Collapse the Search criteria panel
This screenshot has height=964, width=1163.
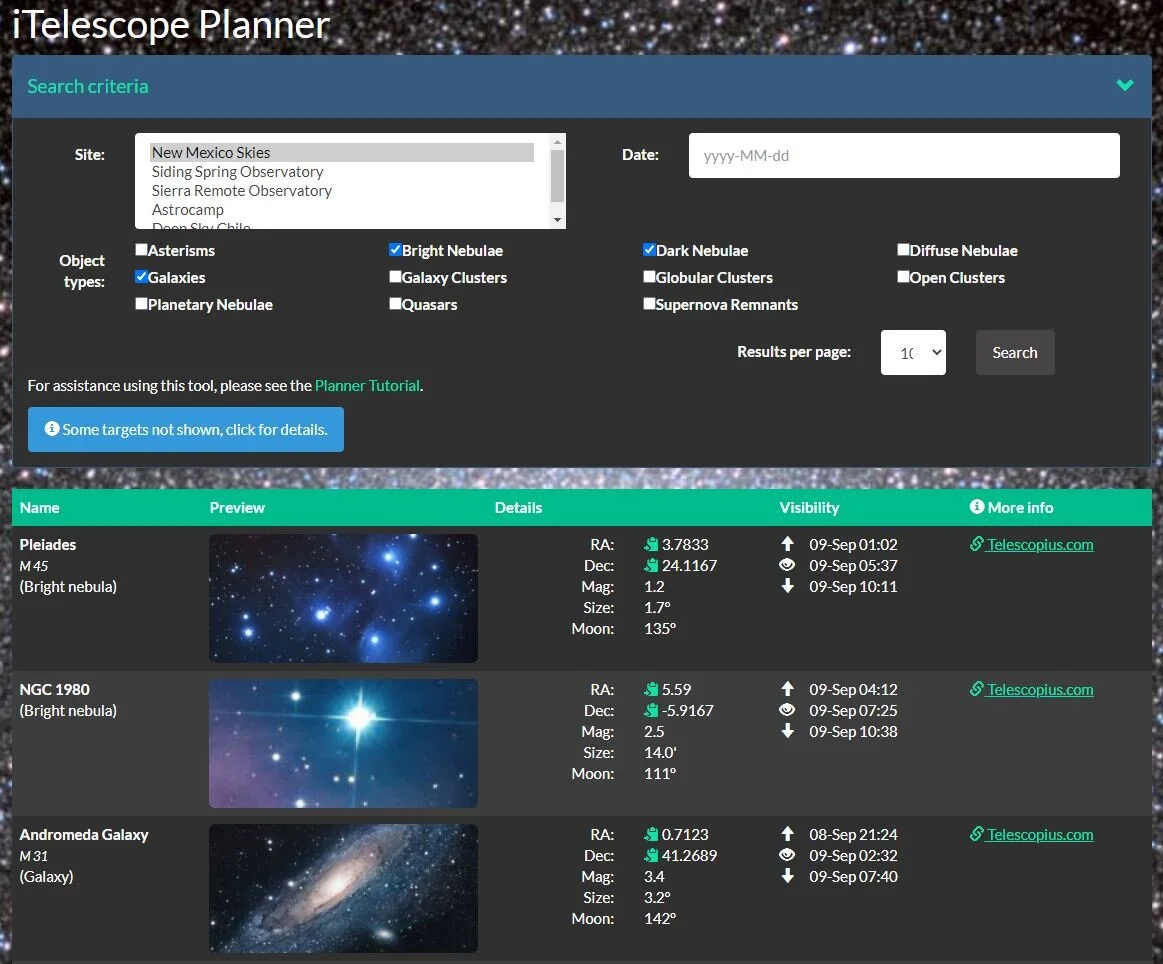(x=1124, y=85)
